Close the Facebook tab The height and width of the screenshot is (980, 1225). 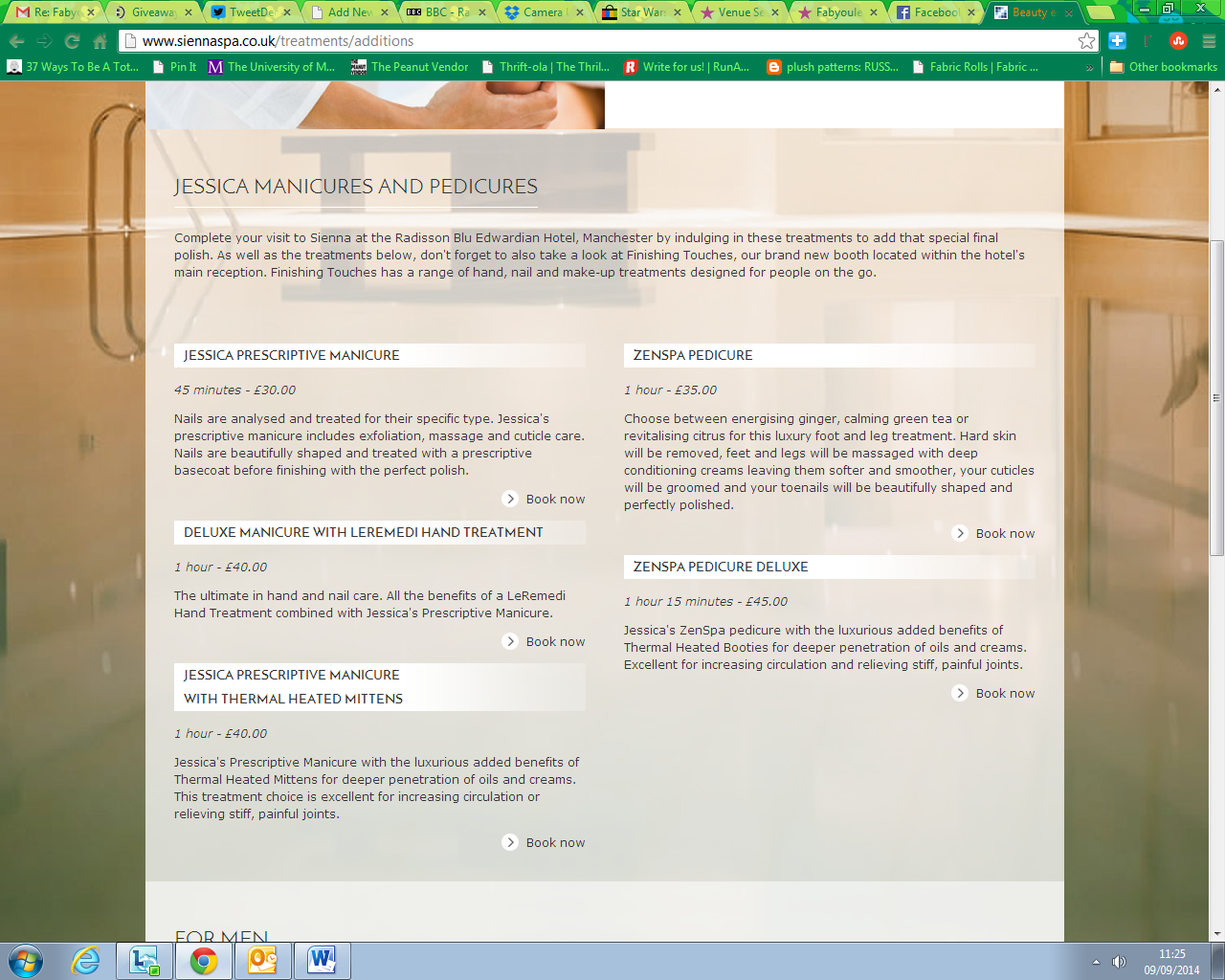(x=971, y=12)
